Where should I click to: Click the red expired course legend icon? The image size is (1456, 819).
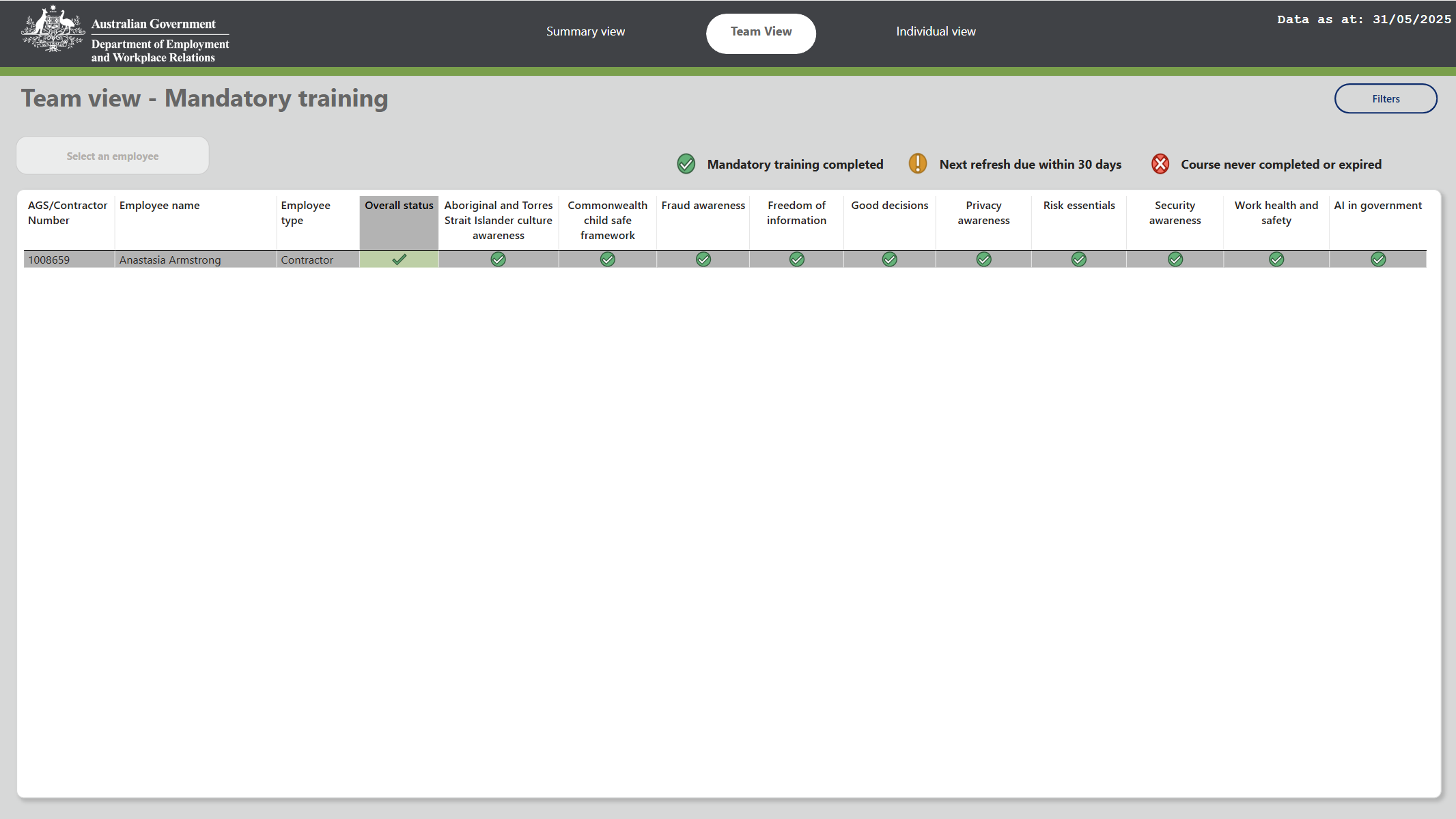coord(1160,164)
